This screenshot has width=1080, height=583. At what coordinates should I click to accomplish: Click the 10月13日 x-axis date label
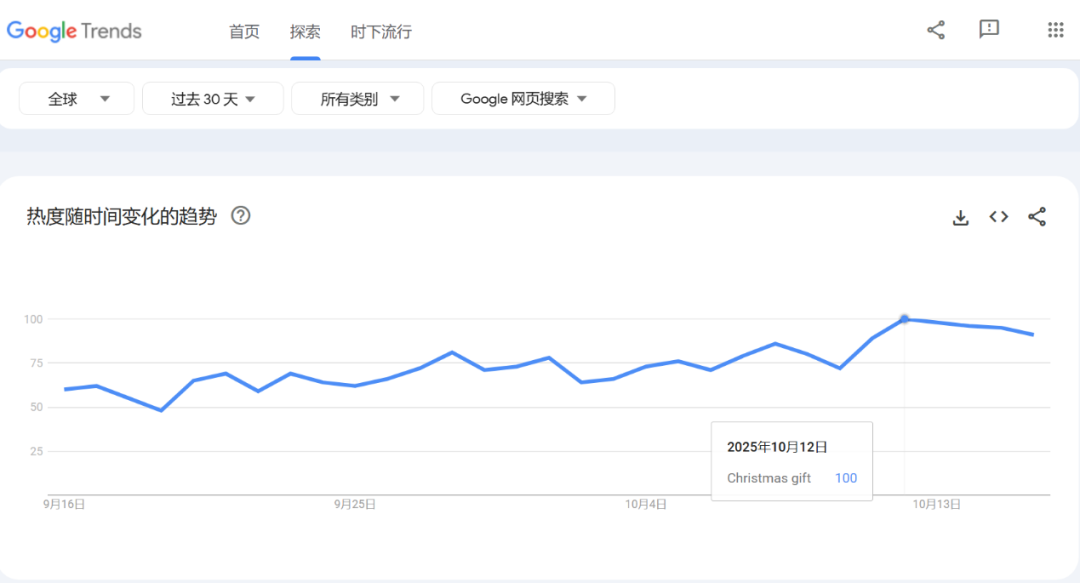(936, 505)
